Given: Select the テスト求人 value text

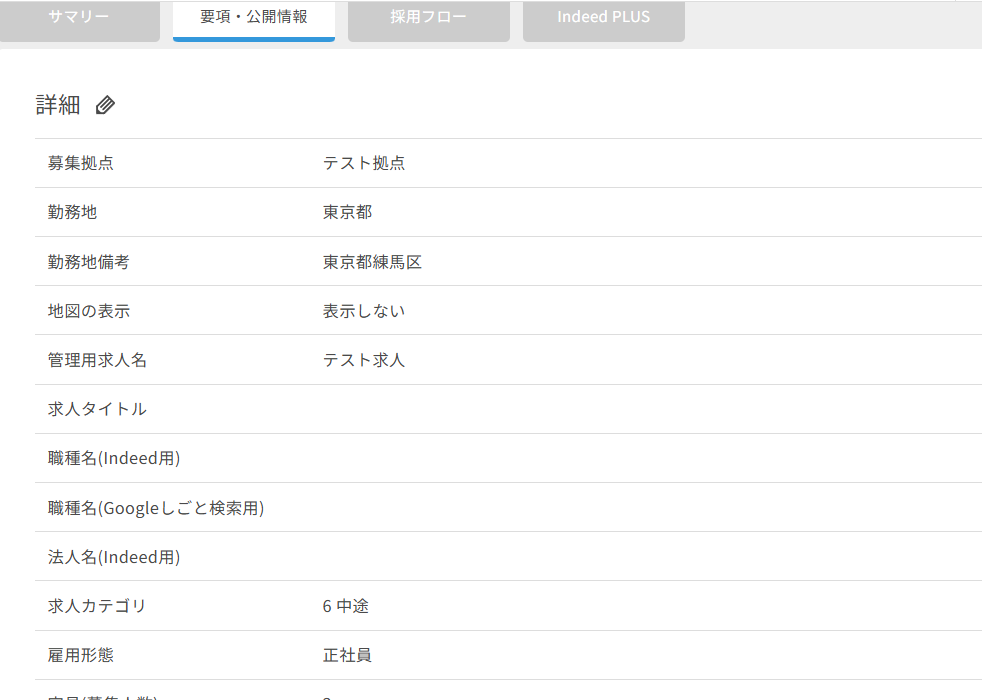Looking at the screenshot, I should coord(364,360).
